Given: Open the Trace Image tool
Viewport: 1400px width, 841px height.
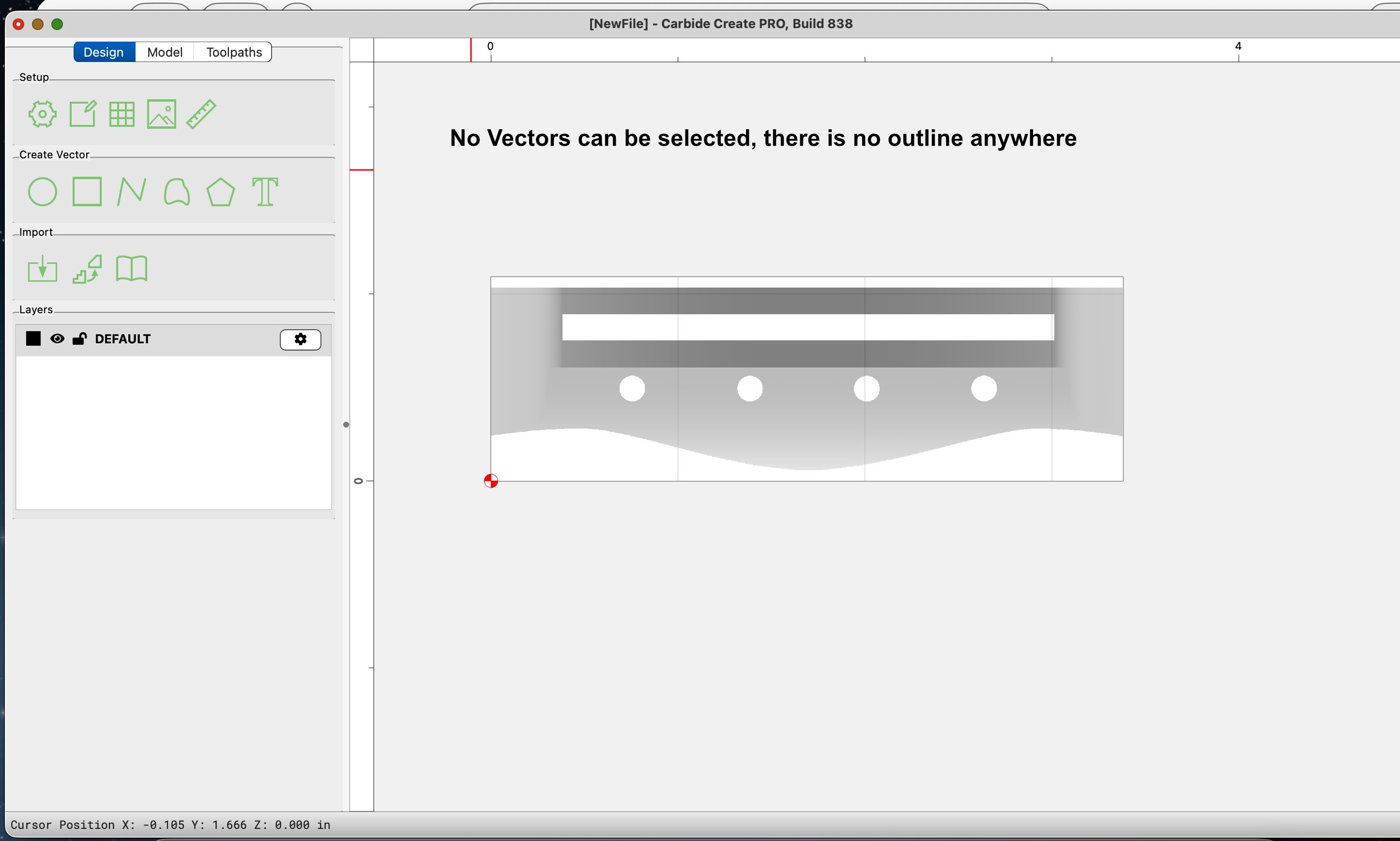Looking at the screenshot, I should [x=87, y=269].
